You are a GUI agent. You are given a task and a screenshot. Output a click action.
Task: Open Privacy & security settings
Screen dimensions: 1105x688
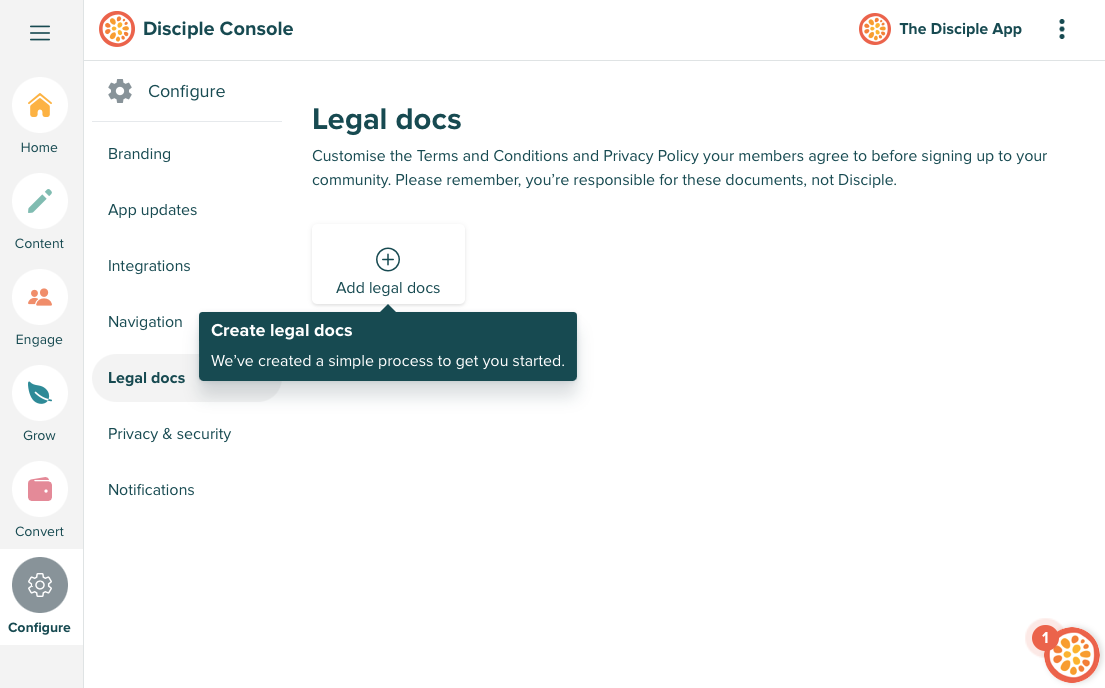(x=169, y=434)
